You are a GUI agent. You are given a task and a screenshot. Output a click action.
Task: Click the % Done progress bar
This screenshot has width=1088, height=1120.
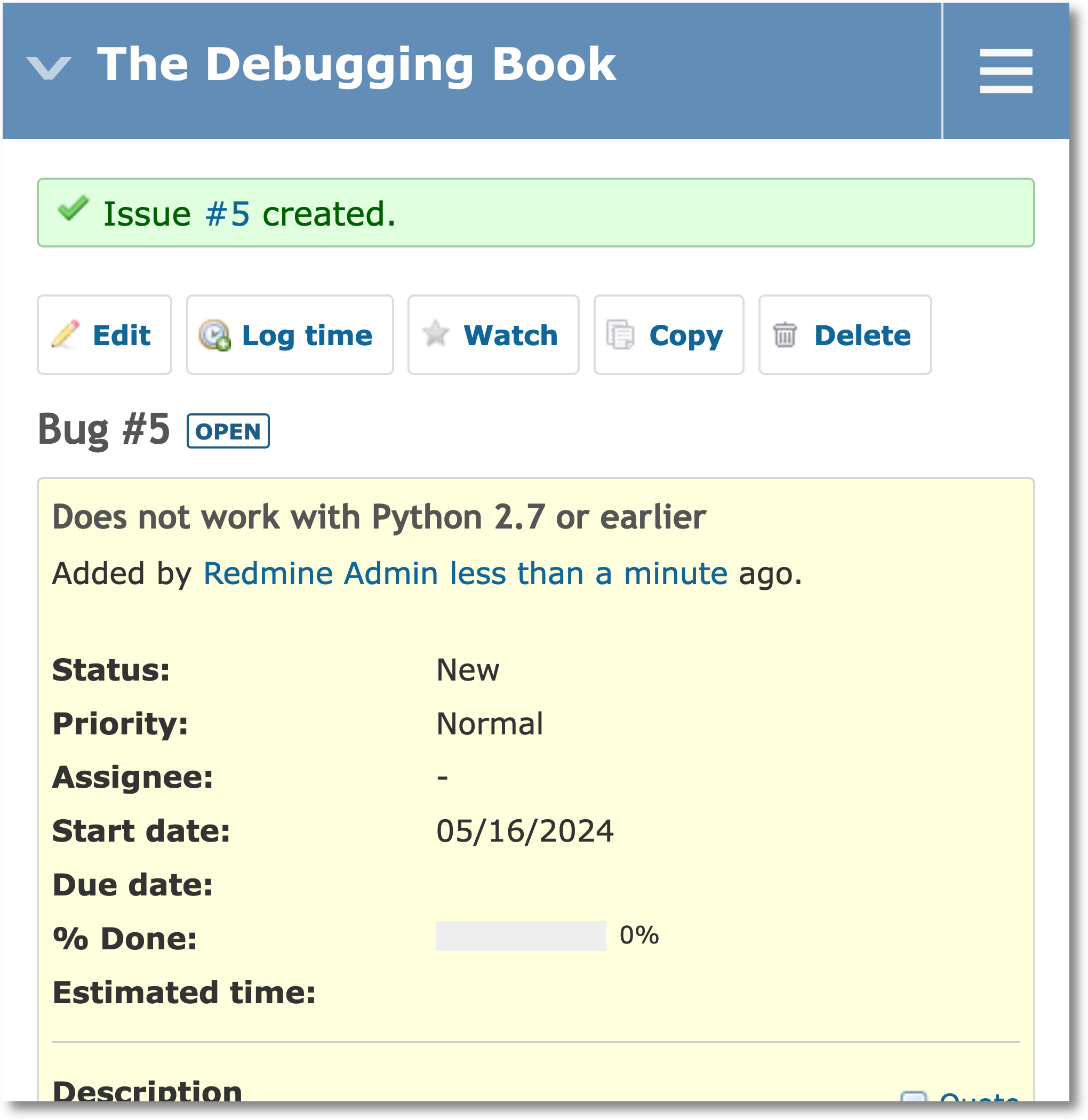coord(520,935)
